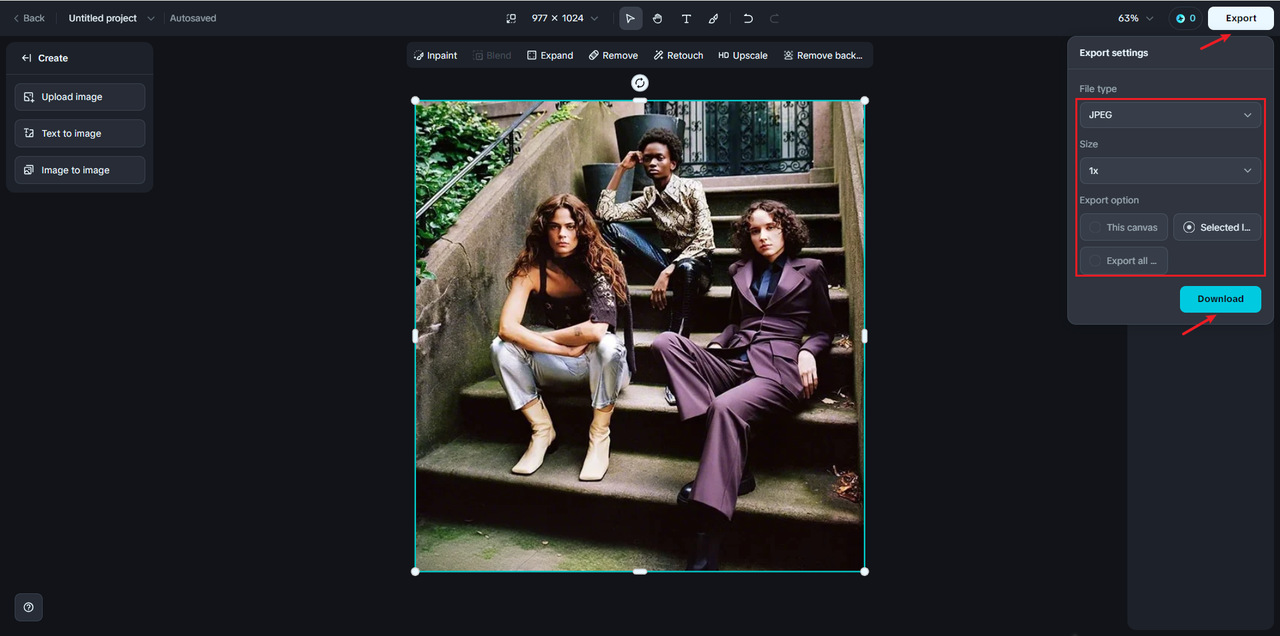Click the Image to image icon
1280x636 pixels.
[29, 170]
